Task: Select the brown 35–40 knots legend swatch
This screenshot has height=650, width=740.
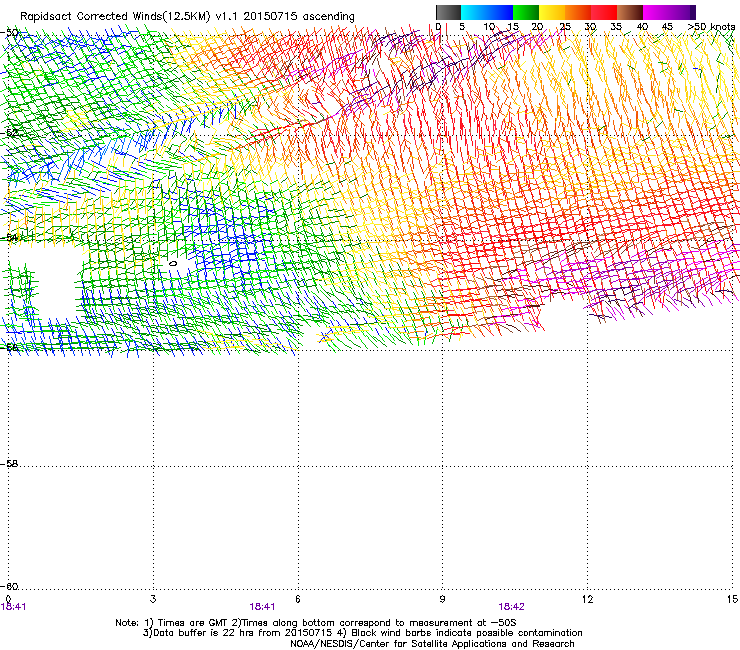Action: (x=630, y=12)
